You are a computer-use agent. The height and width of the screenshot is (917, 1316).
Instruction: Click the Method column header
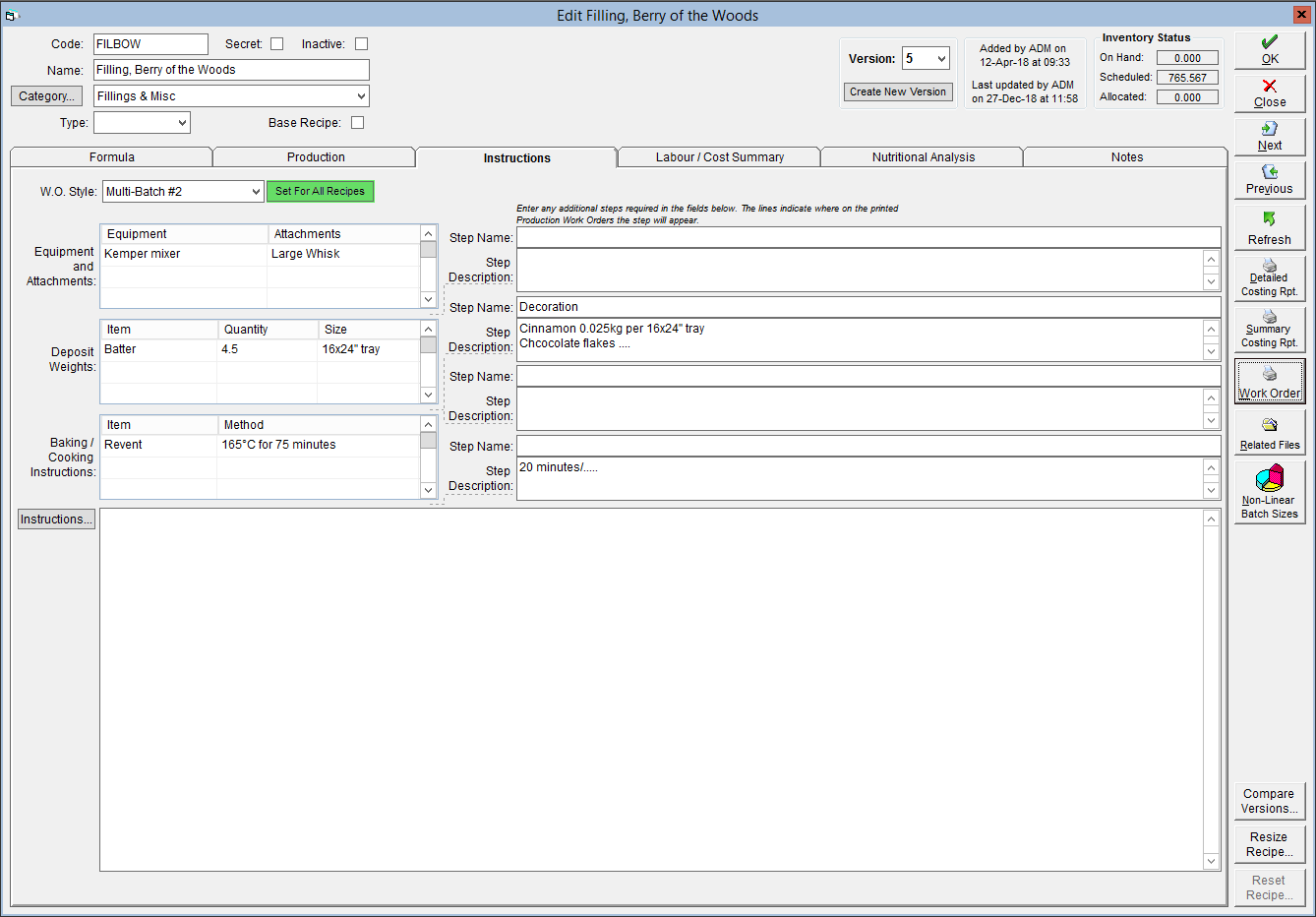319,425
